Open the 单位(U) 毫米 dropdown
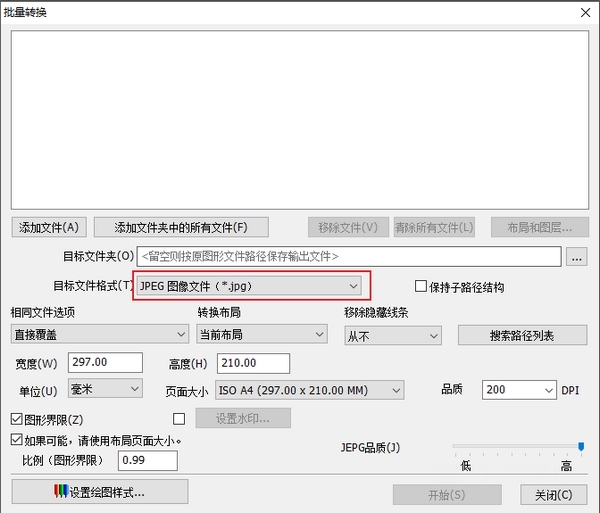 (105, 389)
